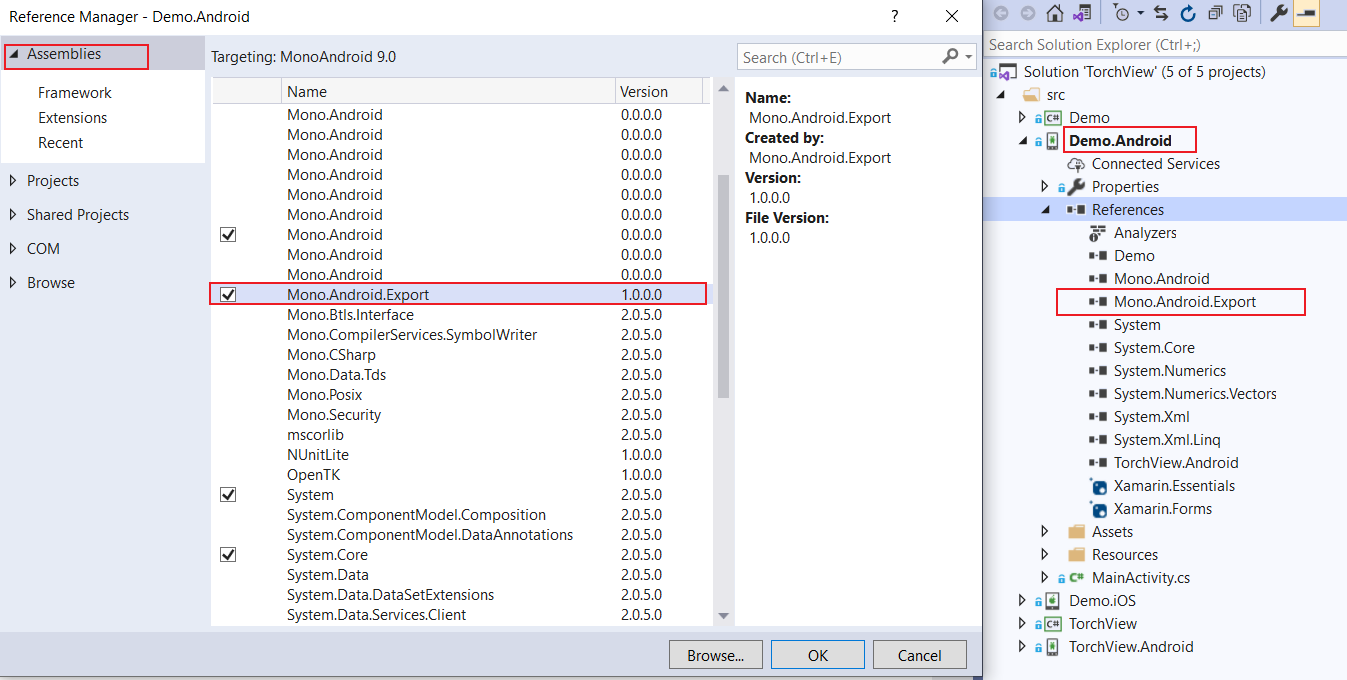
Task: Uncheck the checked Mono.Android 0.0.0.0 checkbox
Action: [228, 234]
